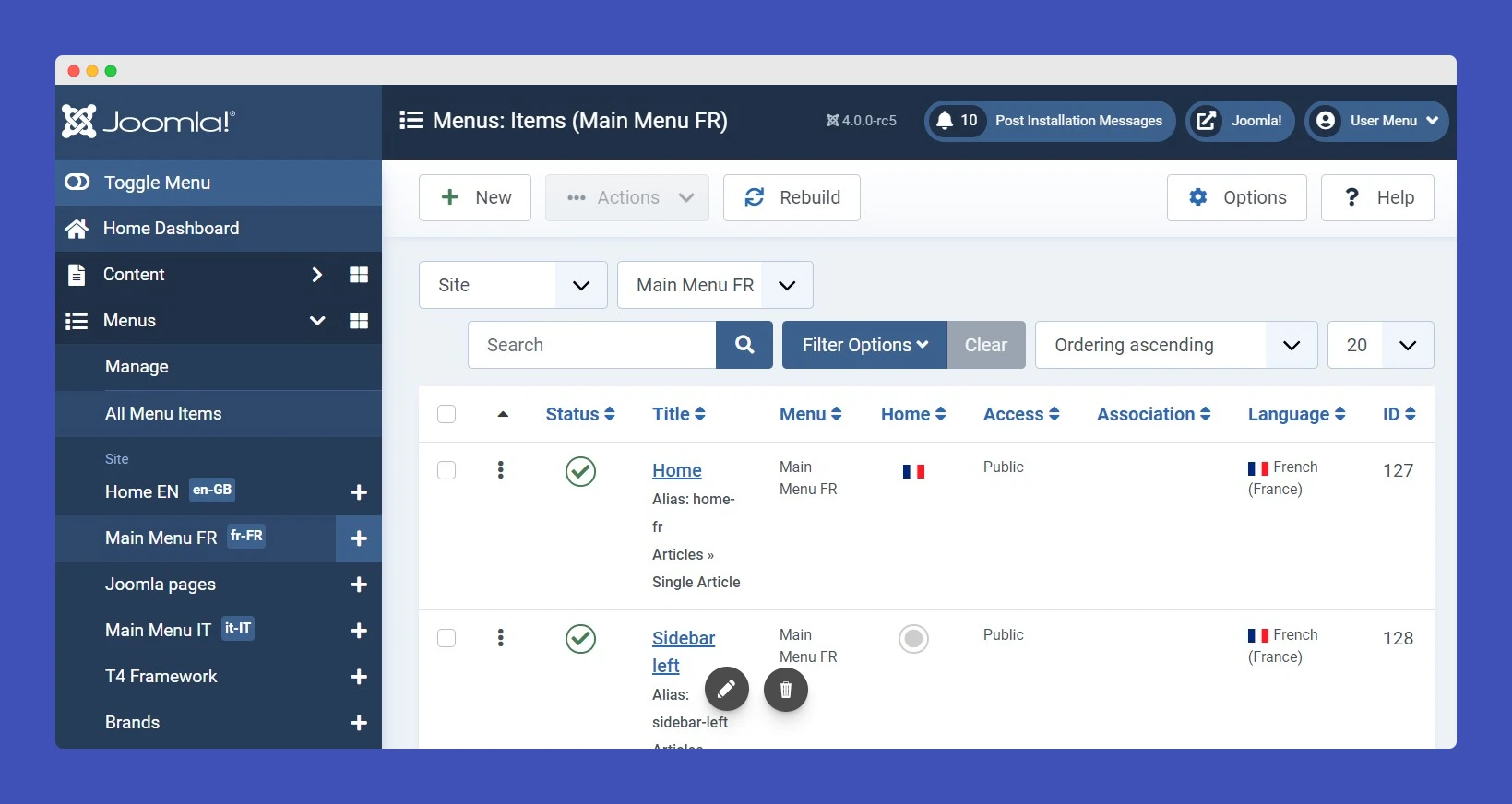This screenshot has width=1512, height=804.
Task: Add item to T4 Framework menu
Action: [359, 677]
